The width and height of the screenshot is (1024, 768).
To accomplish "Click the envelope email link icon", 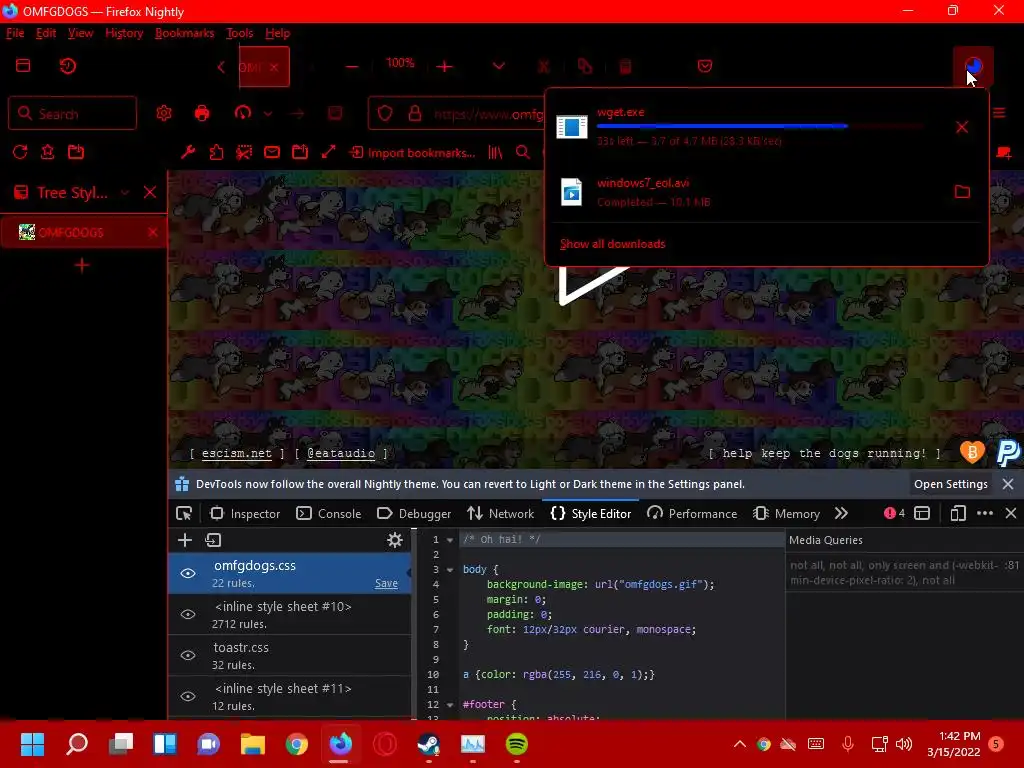I will pyautogui.click(x=272, y=152).
